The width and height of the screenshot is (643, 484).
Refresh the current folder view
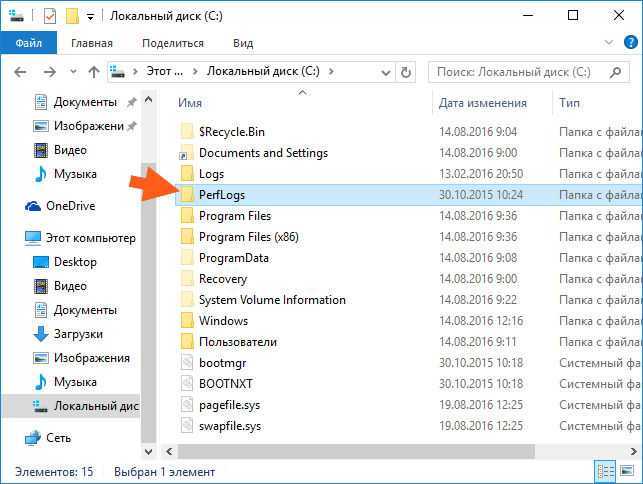pos(406,73)
